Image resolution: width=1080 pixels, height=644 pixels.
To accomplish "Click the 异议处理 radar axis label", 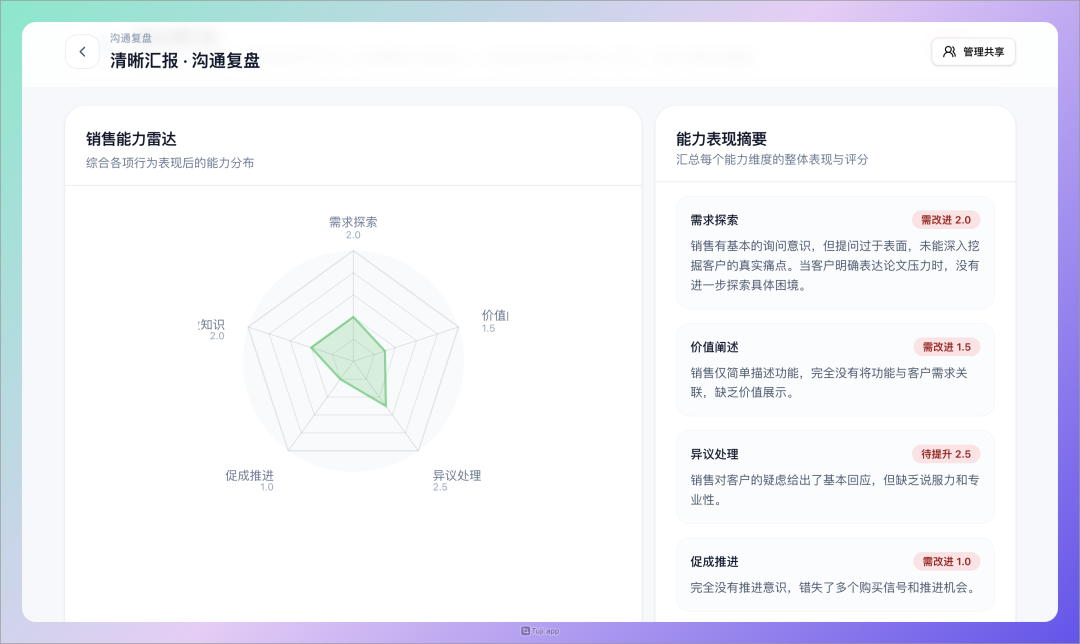I will pyautogui.click(x=457, y=475).
